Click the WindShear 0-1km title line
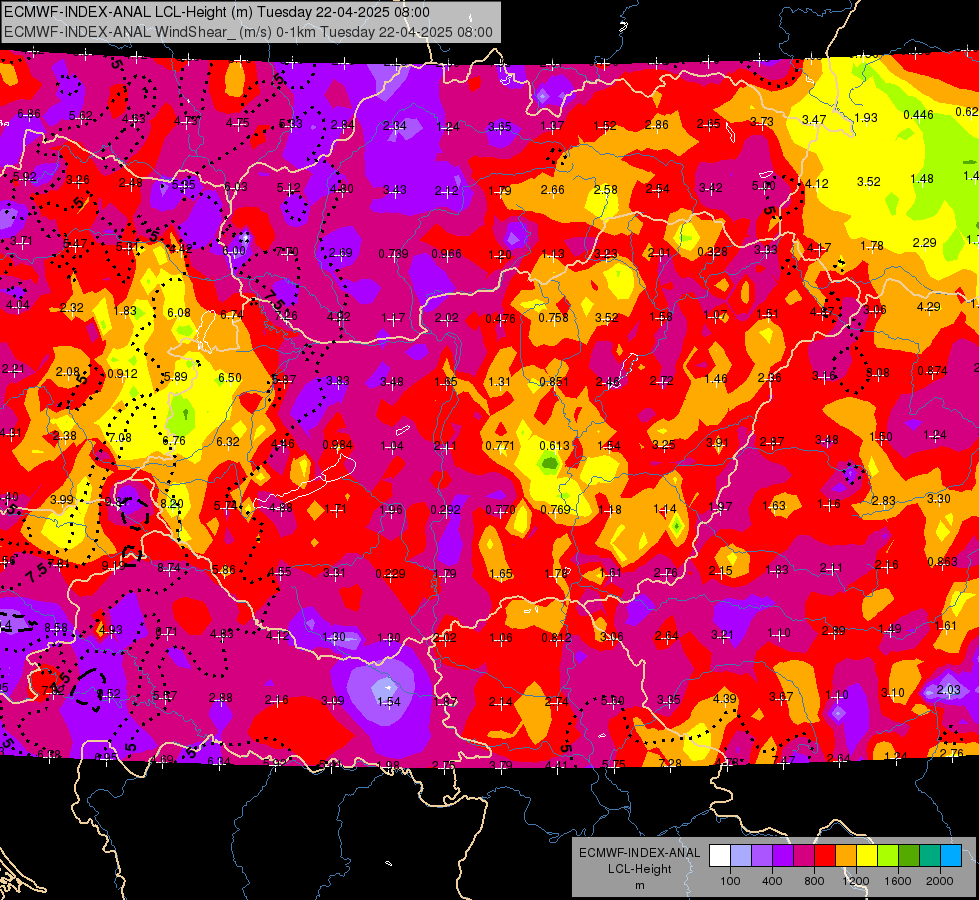Viewport: 979px width, 900px height. (248, 32)
